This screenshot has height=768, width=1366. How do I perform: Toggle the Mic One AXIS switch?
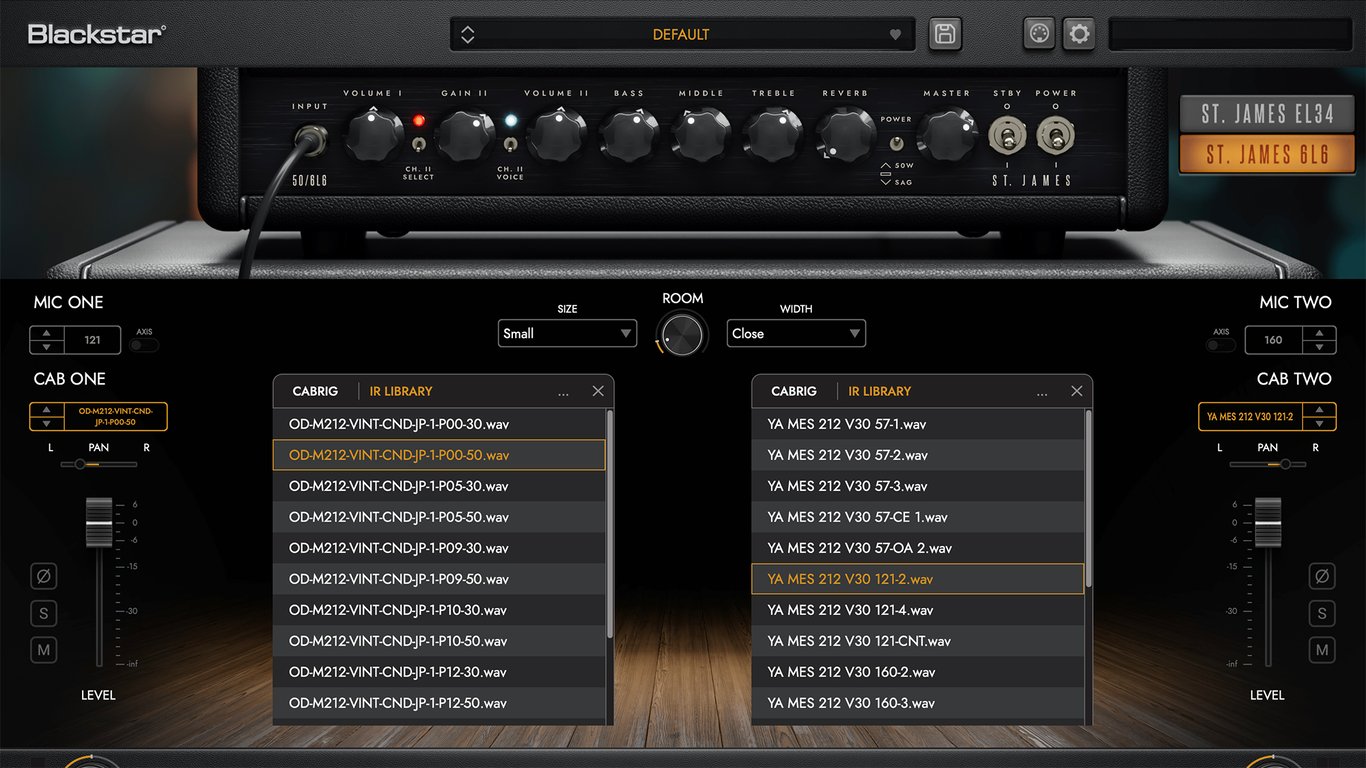[144, 345]
